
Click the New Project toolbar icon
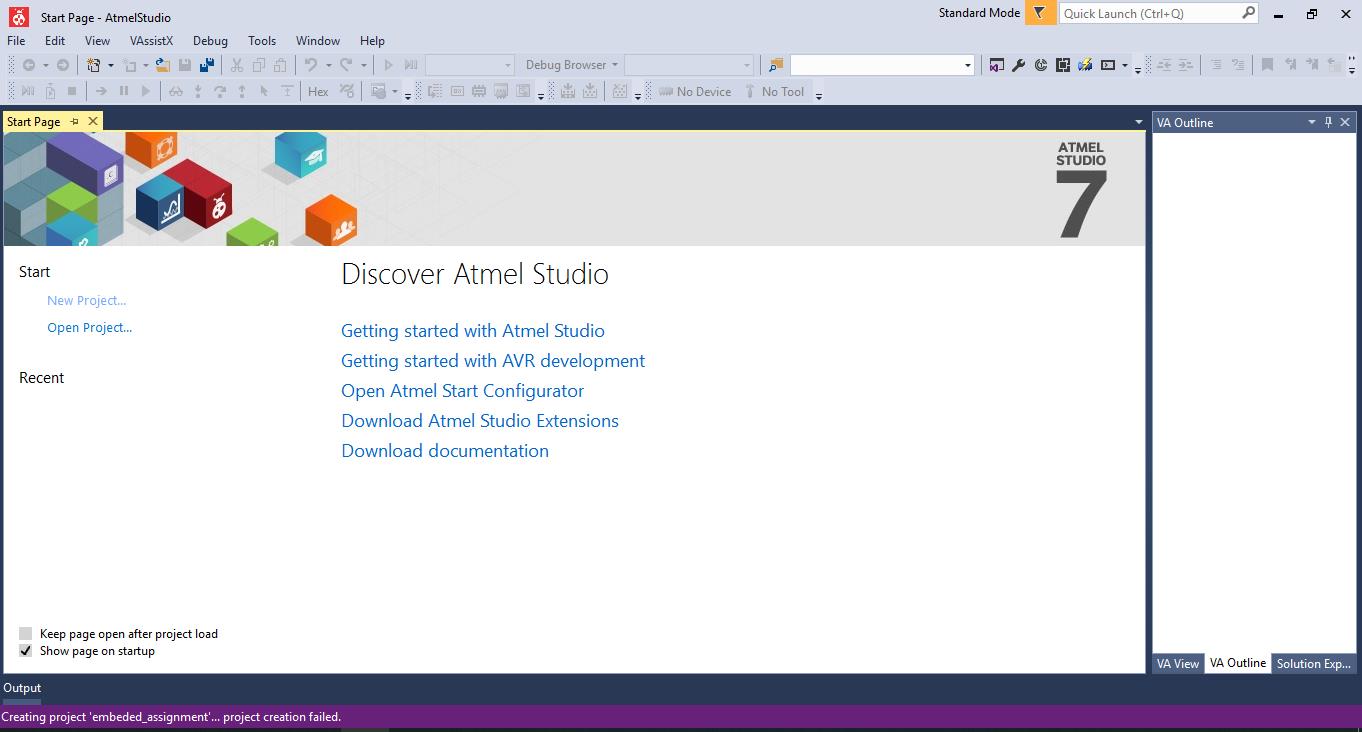[x=94, y=65]
